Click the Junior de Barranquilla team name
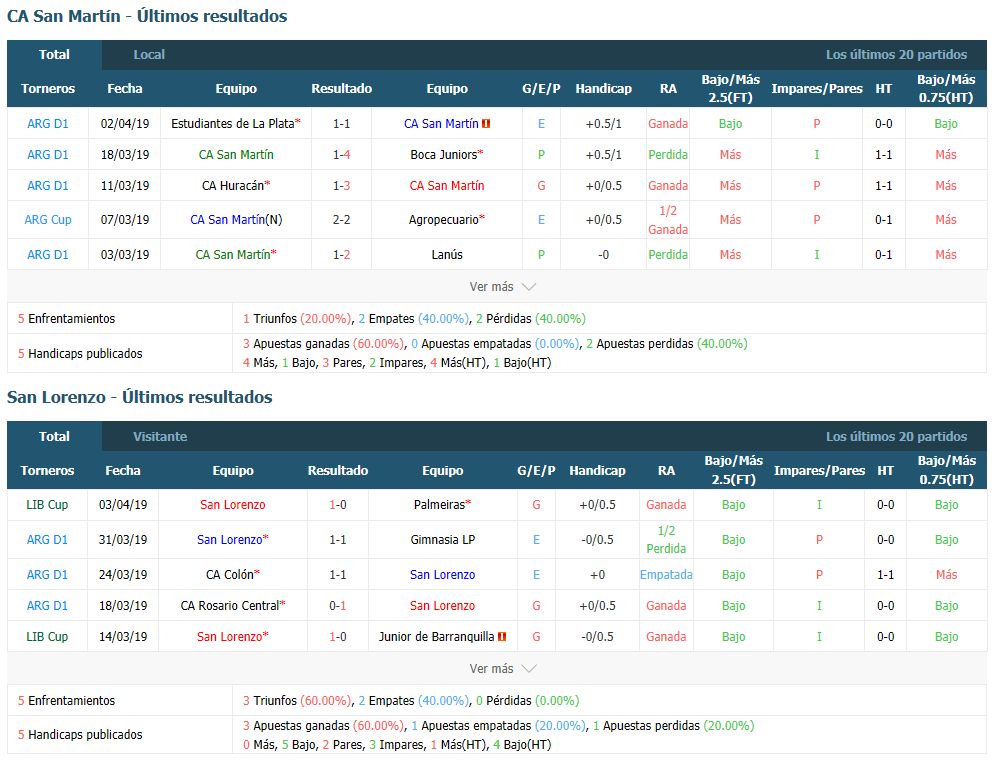 pos(436,637)
